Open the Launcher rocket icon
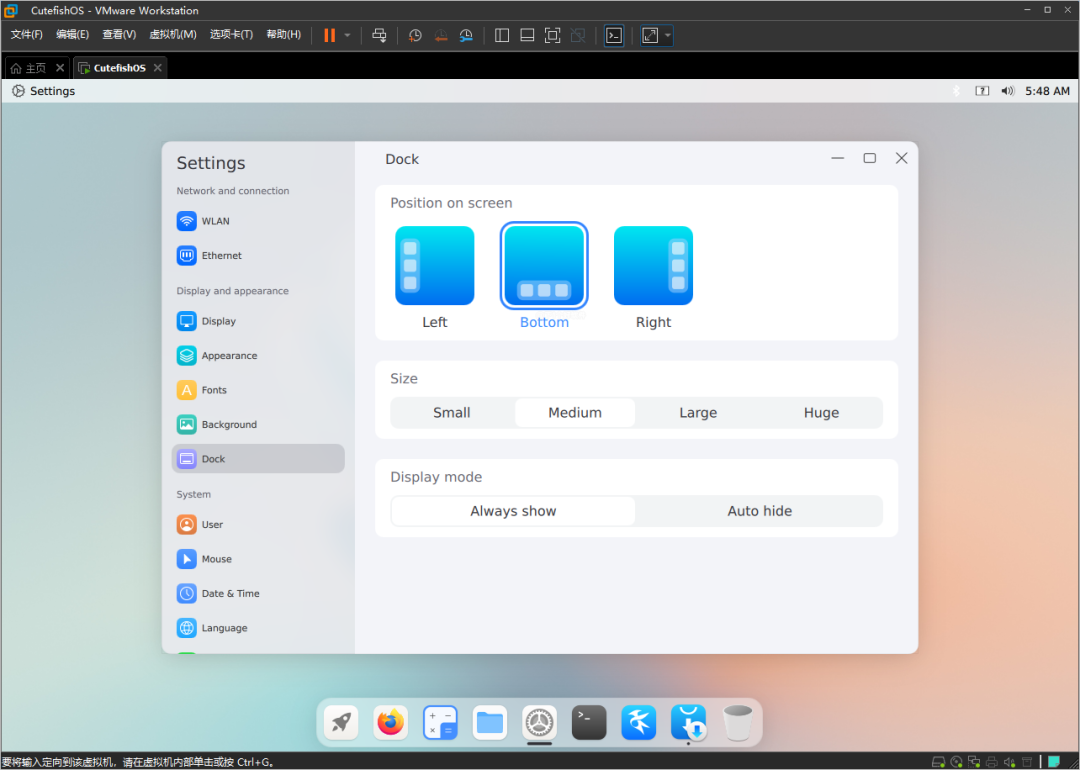This screenshot has height=770, width=1080. [341, 721]
